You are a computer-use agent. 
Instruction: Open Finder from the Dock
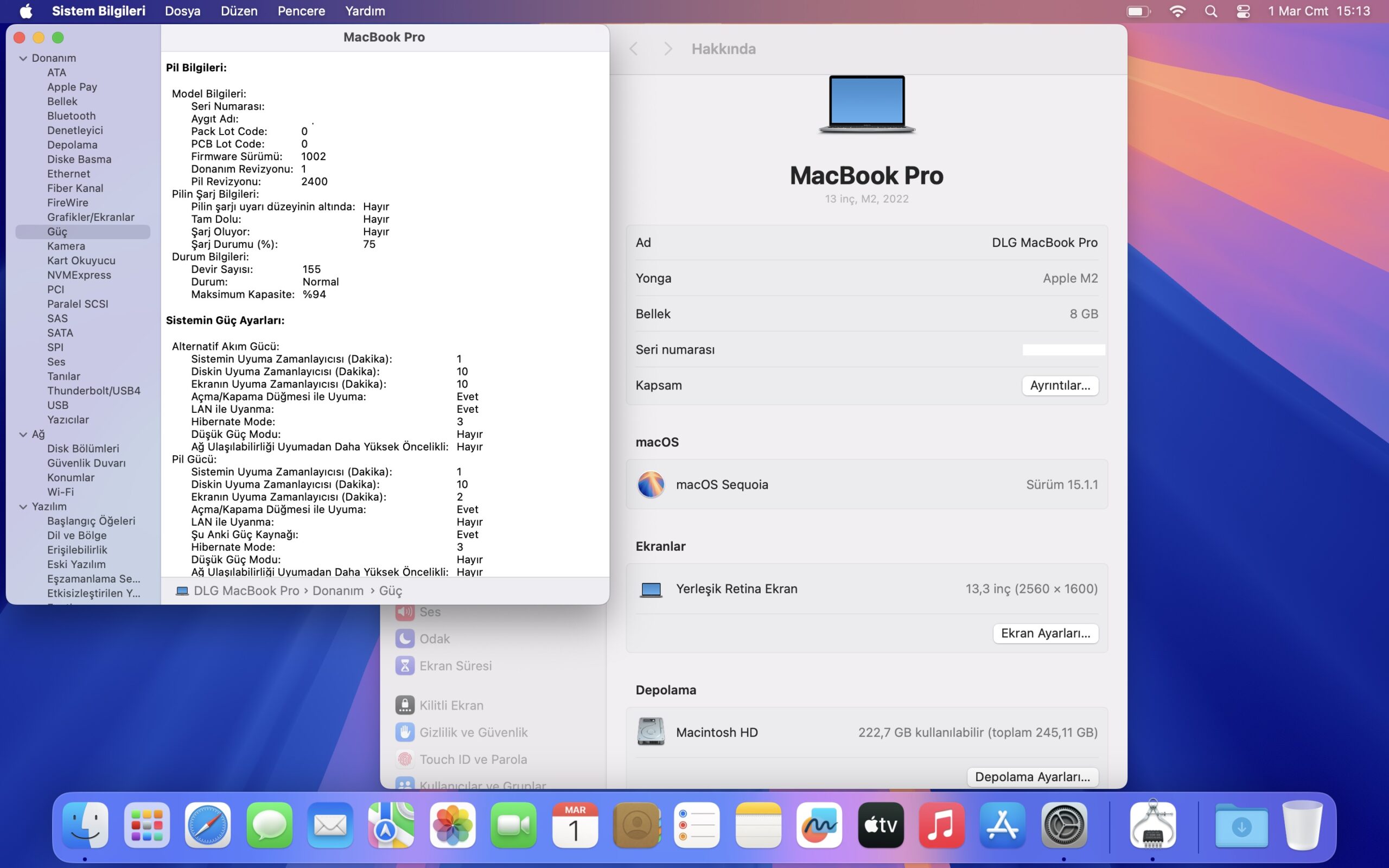(85, 826)
